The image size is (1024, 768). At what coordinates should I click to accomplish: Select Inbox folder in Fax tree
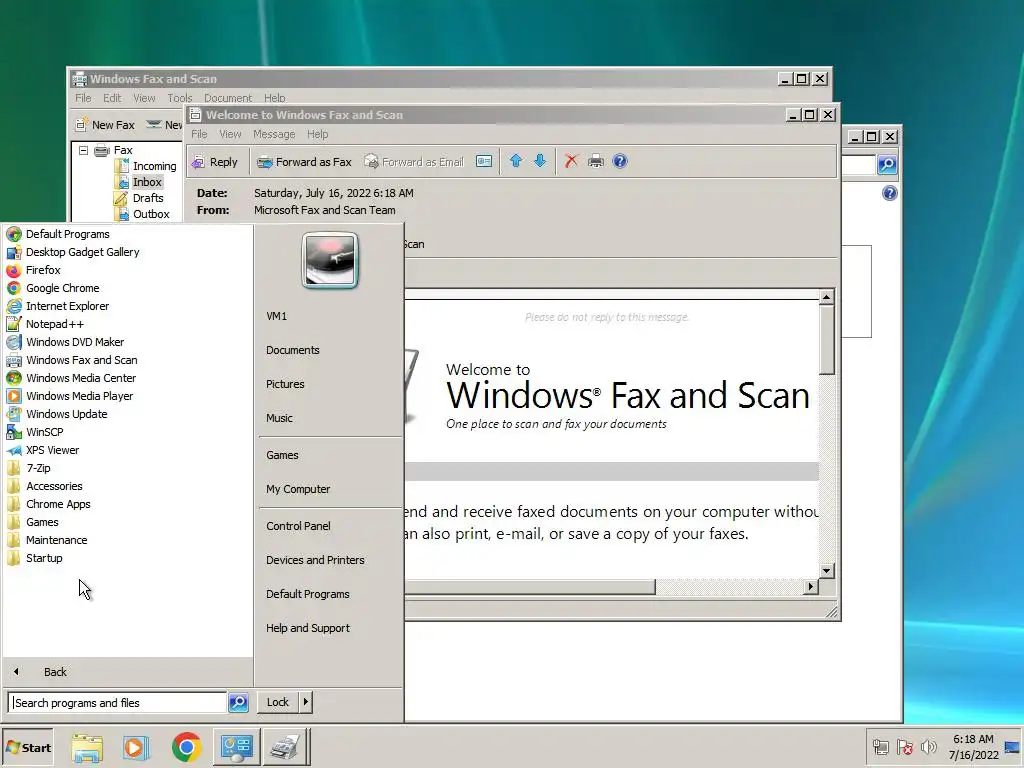click(x=140, y=182)
